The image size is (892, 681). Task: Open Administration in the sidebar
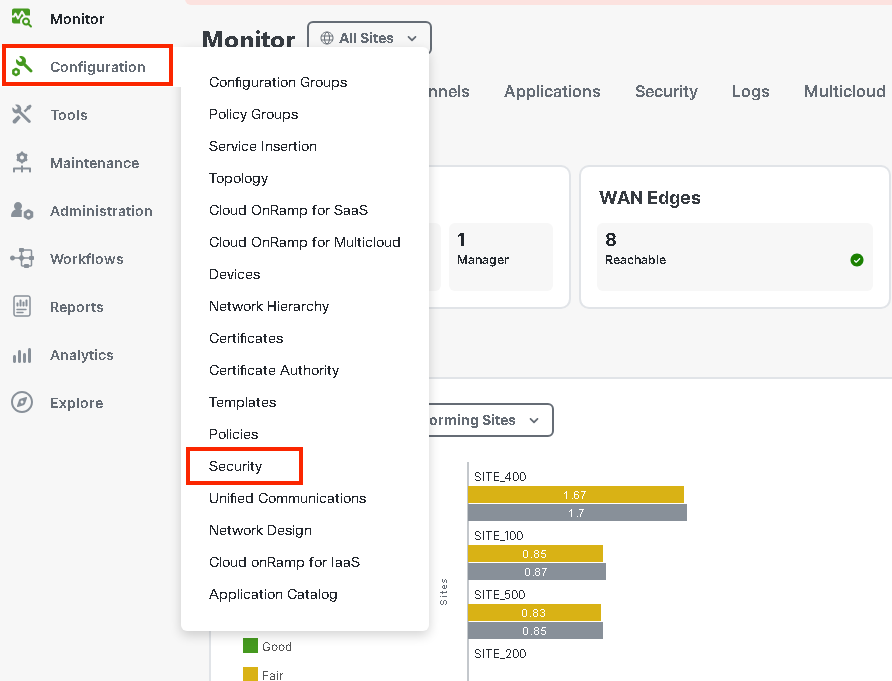coord(101,211)
